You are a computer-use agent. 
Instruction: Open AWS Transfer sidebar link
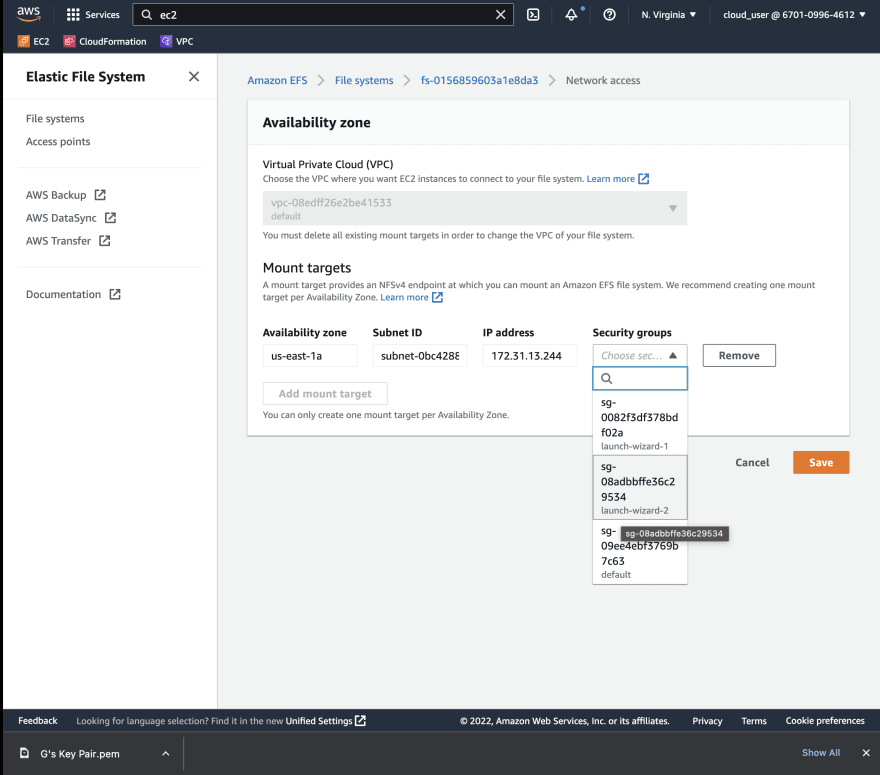(58, 241)
